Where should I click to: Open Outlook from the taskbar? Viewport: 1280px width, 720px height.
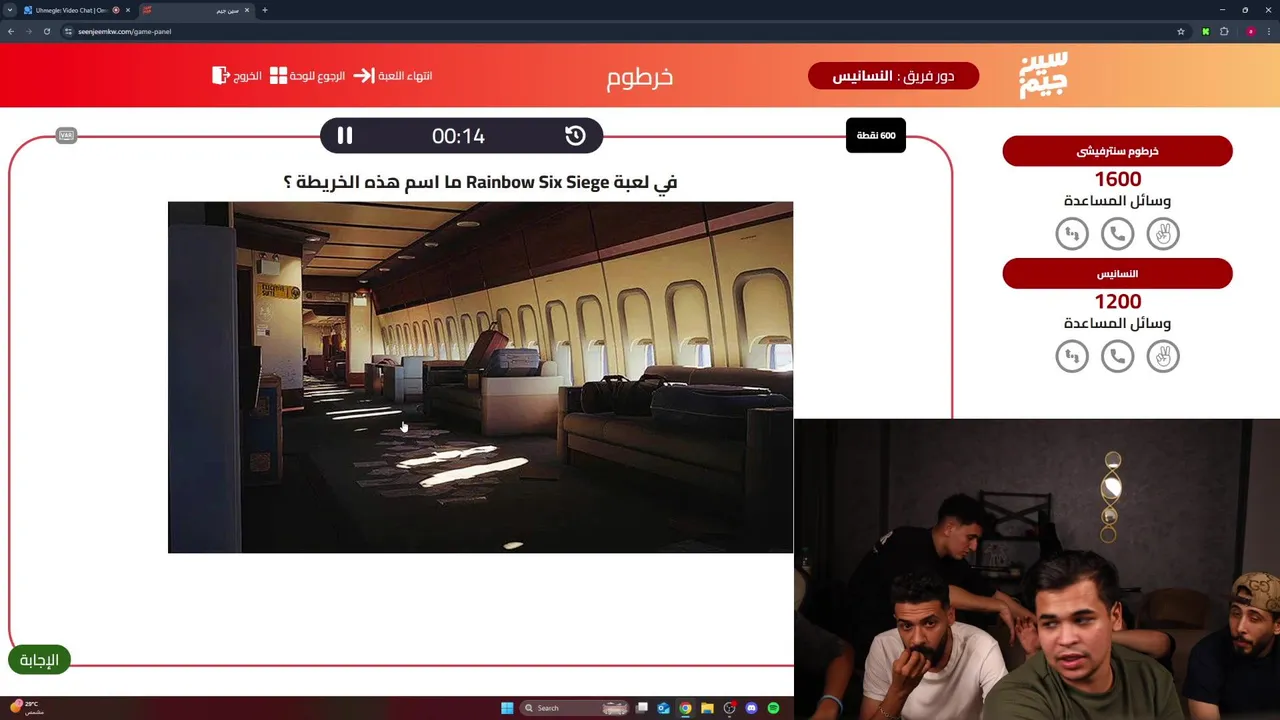[663, 708]
